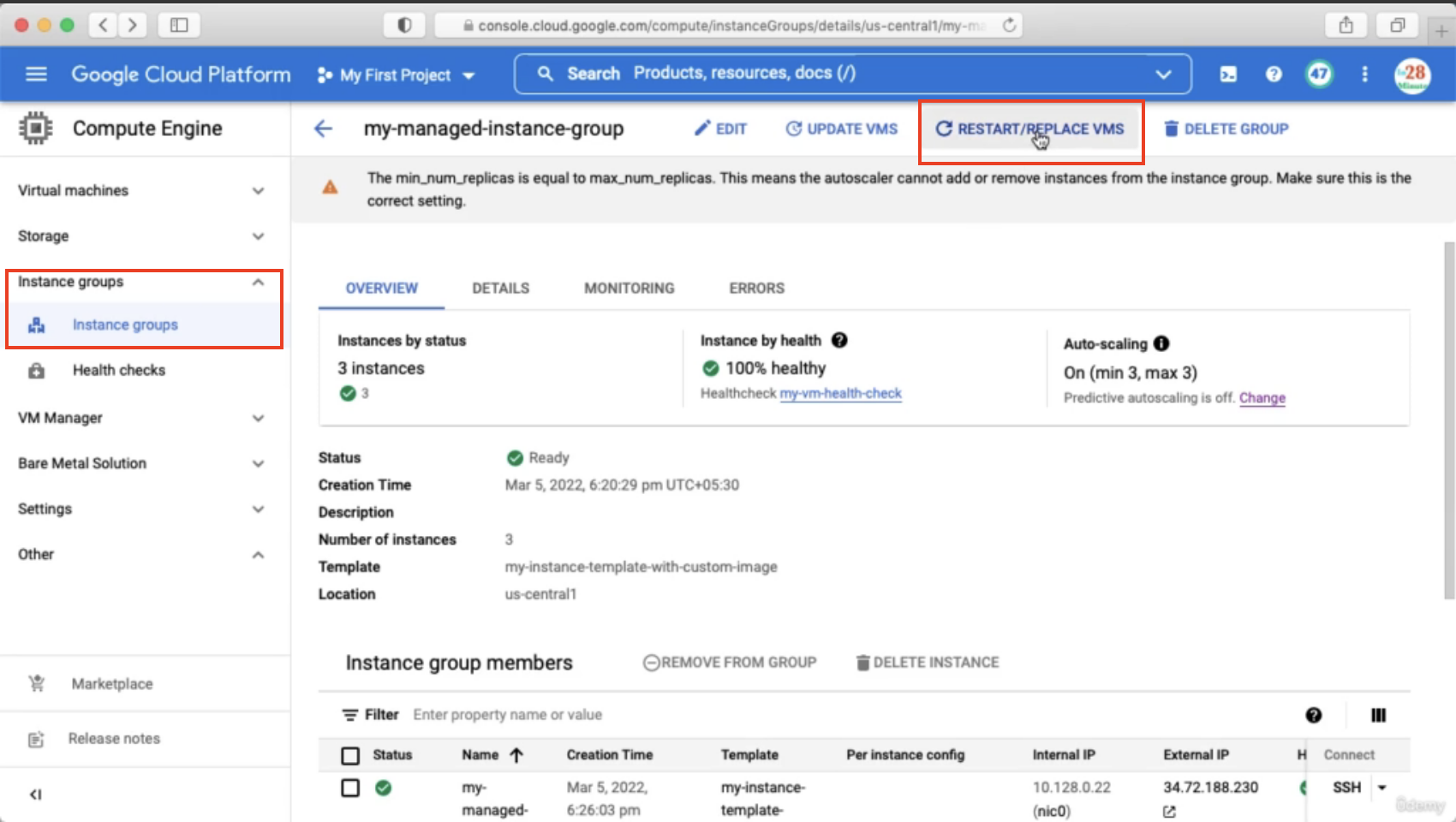Go back using the arrow next to group name
This screenshot has width=1456, height=822.
(x=323, y=129)
